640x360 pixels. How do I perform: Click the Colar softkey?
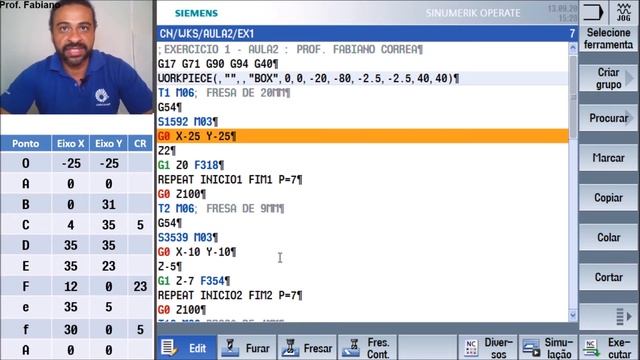click(608, 237)
